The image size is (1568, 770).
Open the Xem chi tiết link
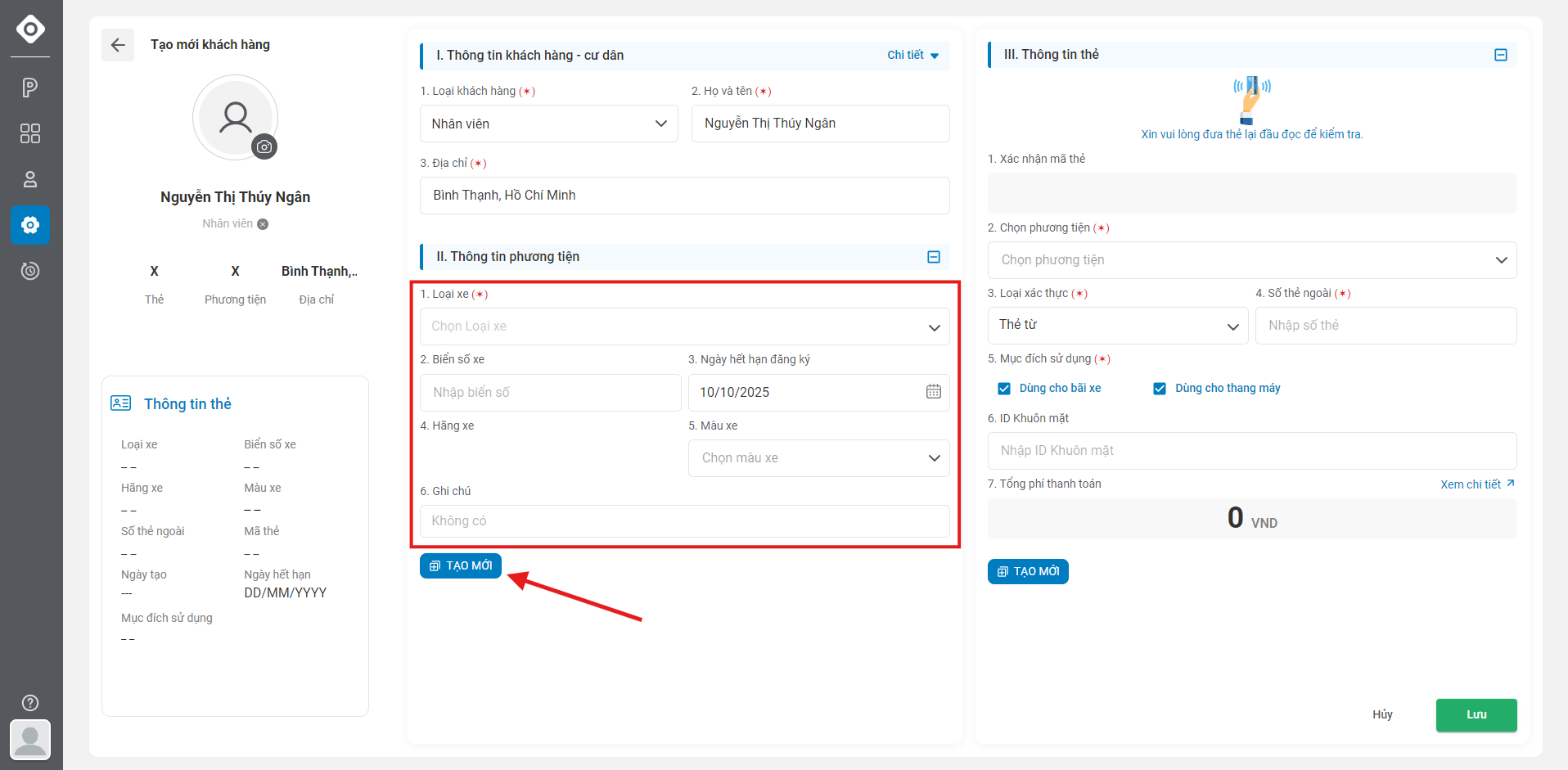(1478, 484)
